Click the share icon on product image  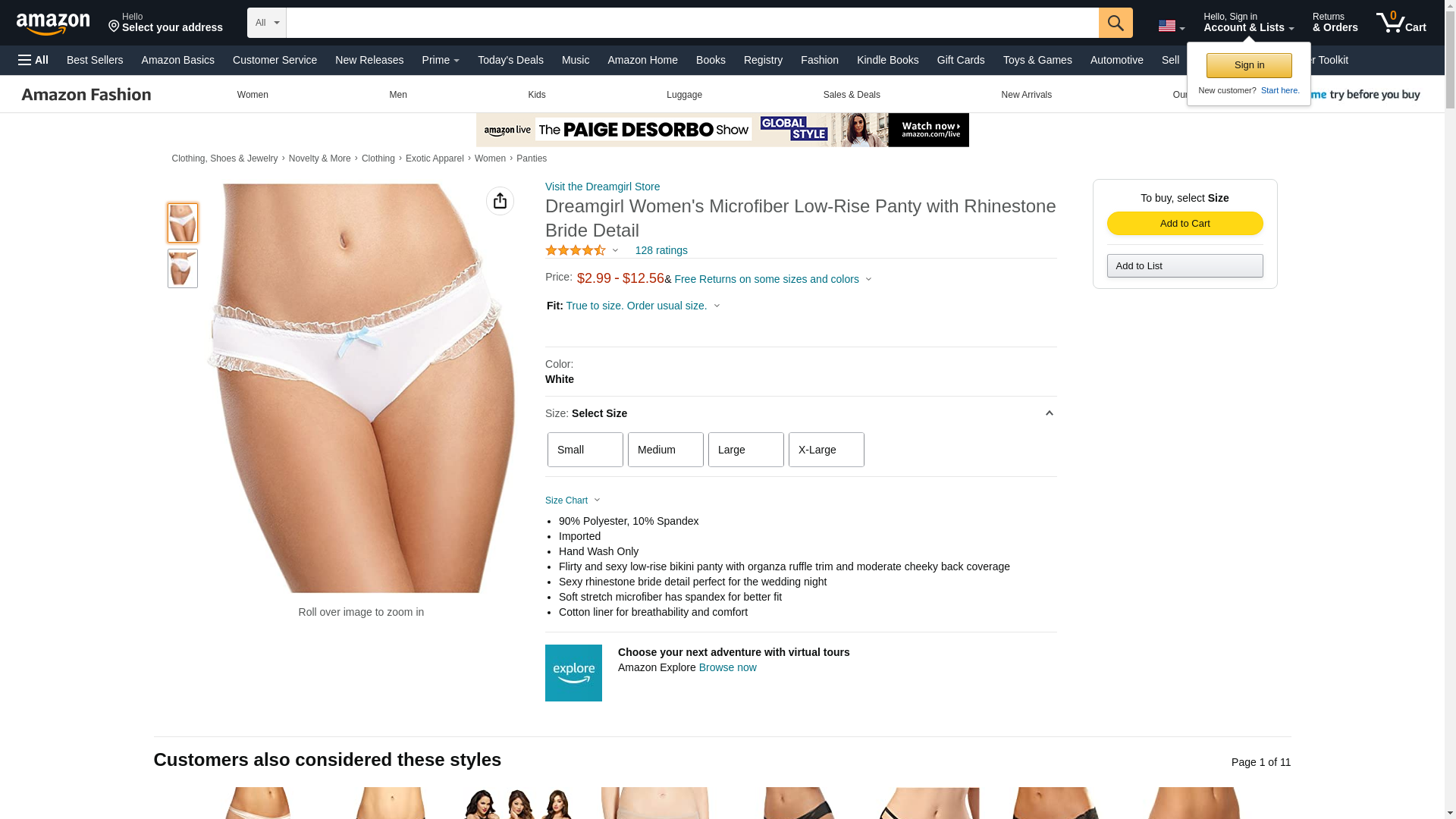point(500,201)
